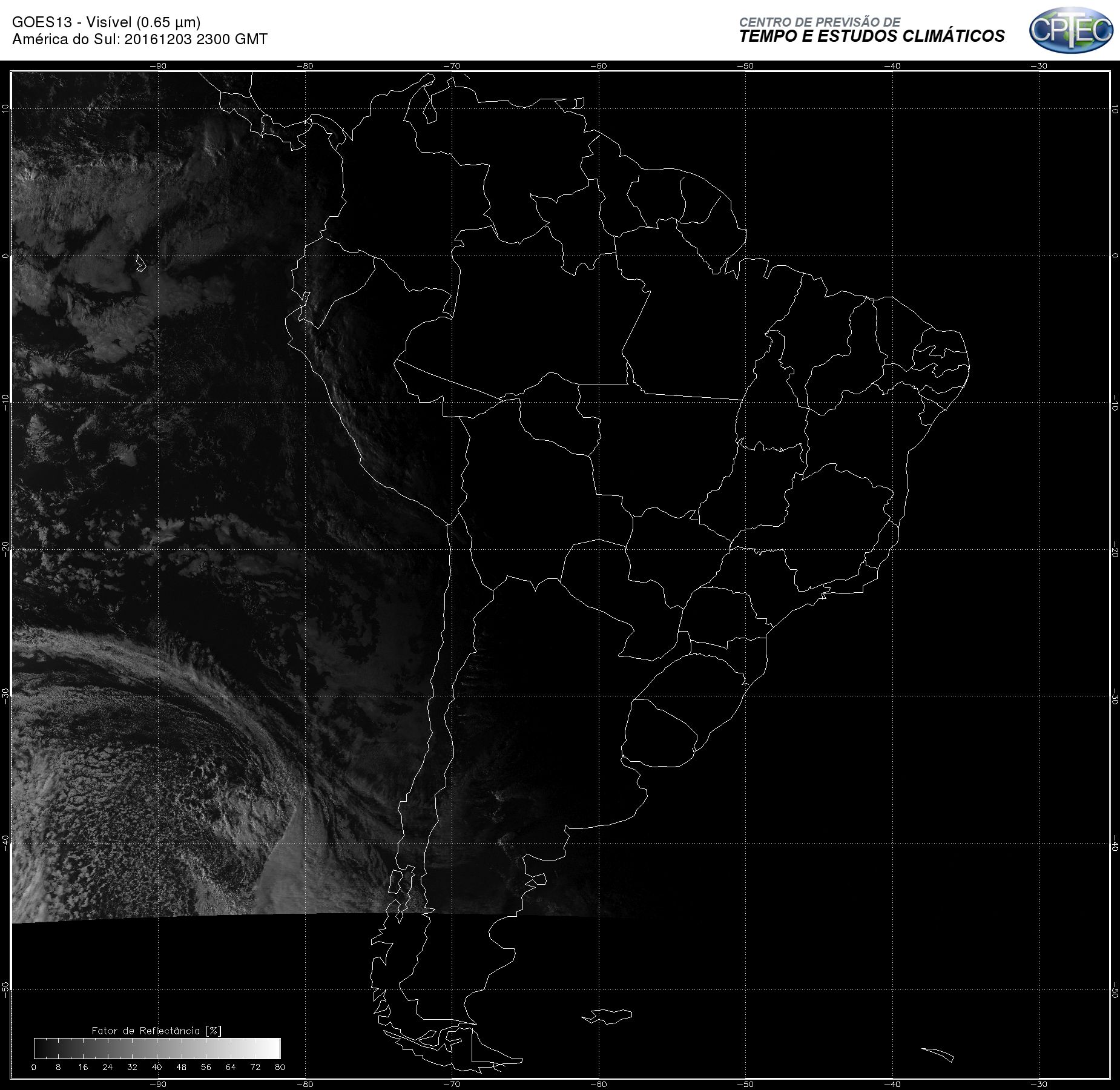This screenshot has height=1090, width=1120.
Task: Click the "10" latitude label on left axis
Action: click(x=5, y=108)
